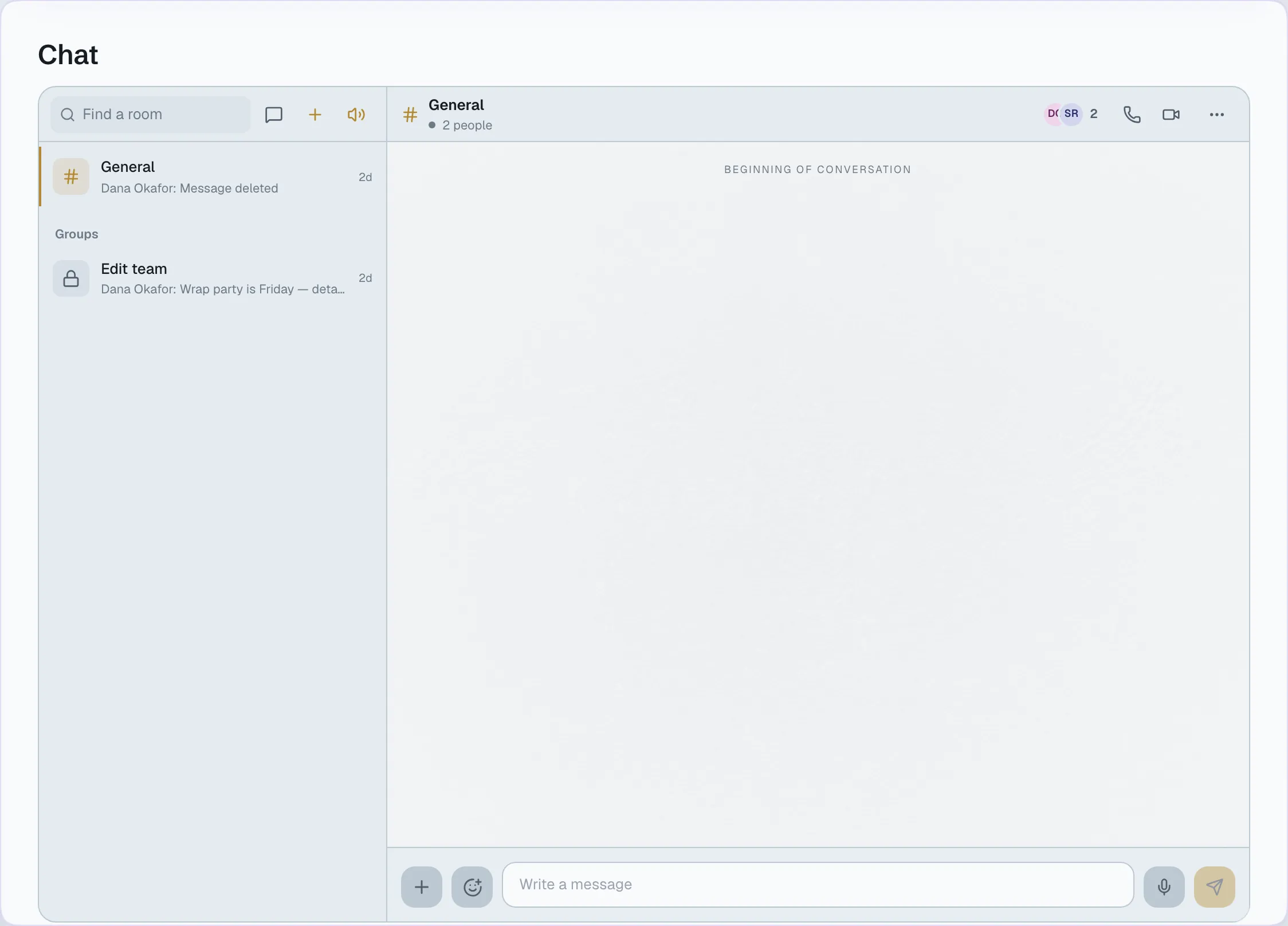Click the hash icon beside General in the sidebar
The height and width of the screenshot is (926, 1288).
pyautogui.click(x=71, y=176)
